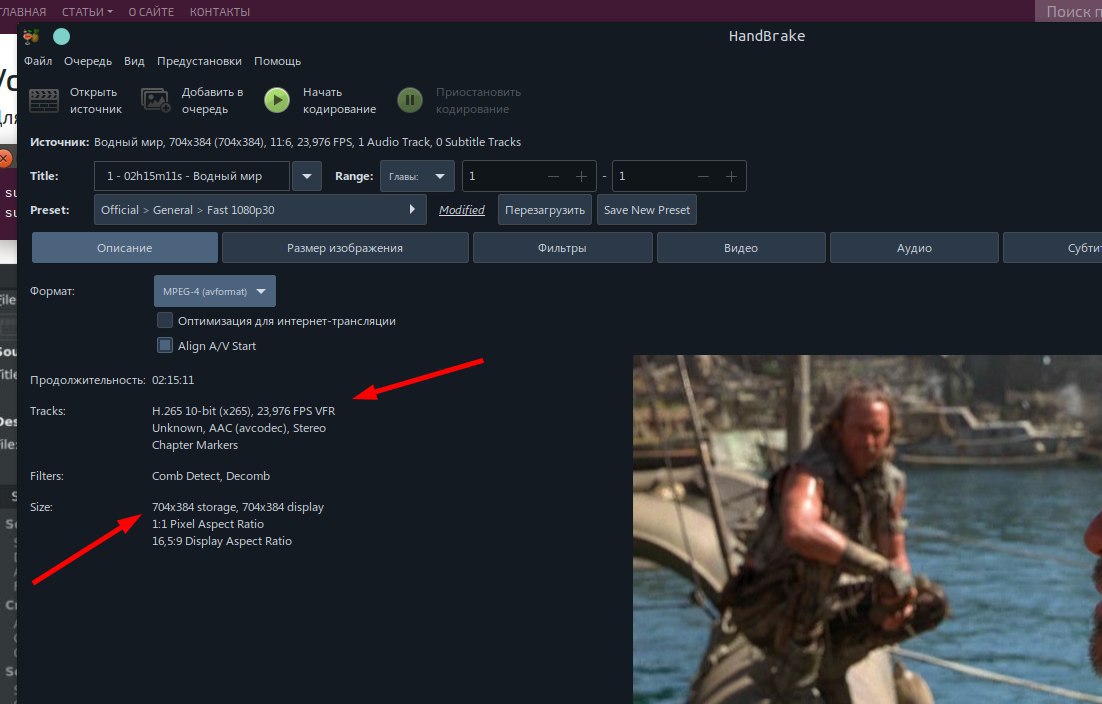Click the teal round window button
The width and height of the screenshot is (1102, 704).
point(62,37)
